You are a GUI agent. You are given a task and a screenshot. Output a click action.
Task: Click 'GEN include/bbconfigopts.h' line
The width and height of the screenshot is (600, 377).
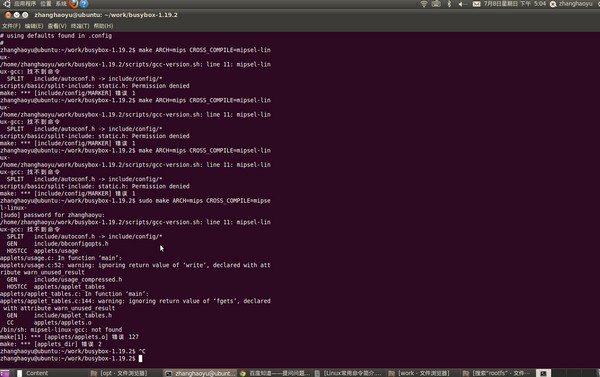57,244
